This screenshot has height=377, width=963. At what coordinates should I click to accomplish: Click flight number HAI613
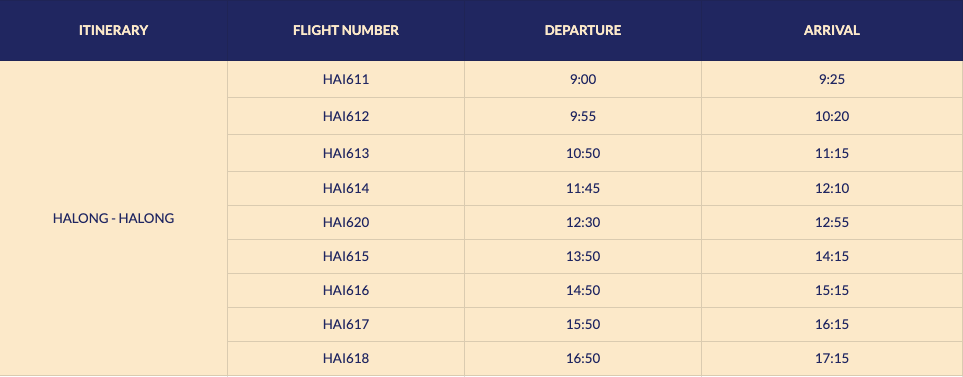pyautogui.click(x=346, y=153)
